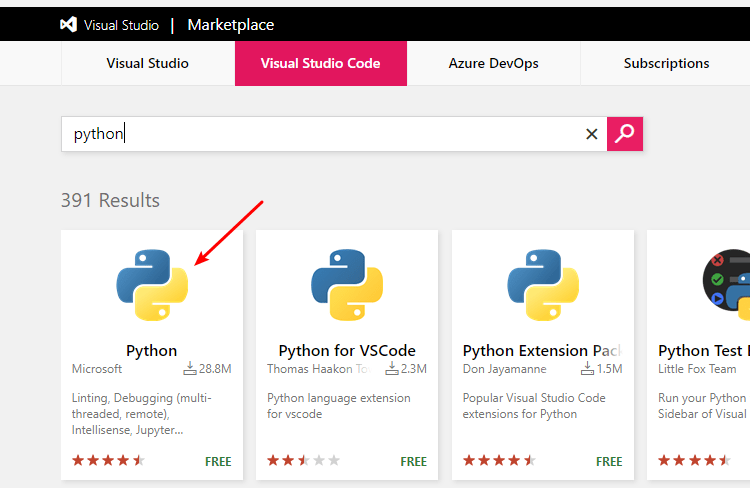Open the Python Test extension icon
The height and width of the screenshot is (488, 750).
pos(726,285)
